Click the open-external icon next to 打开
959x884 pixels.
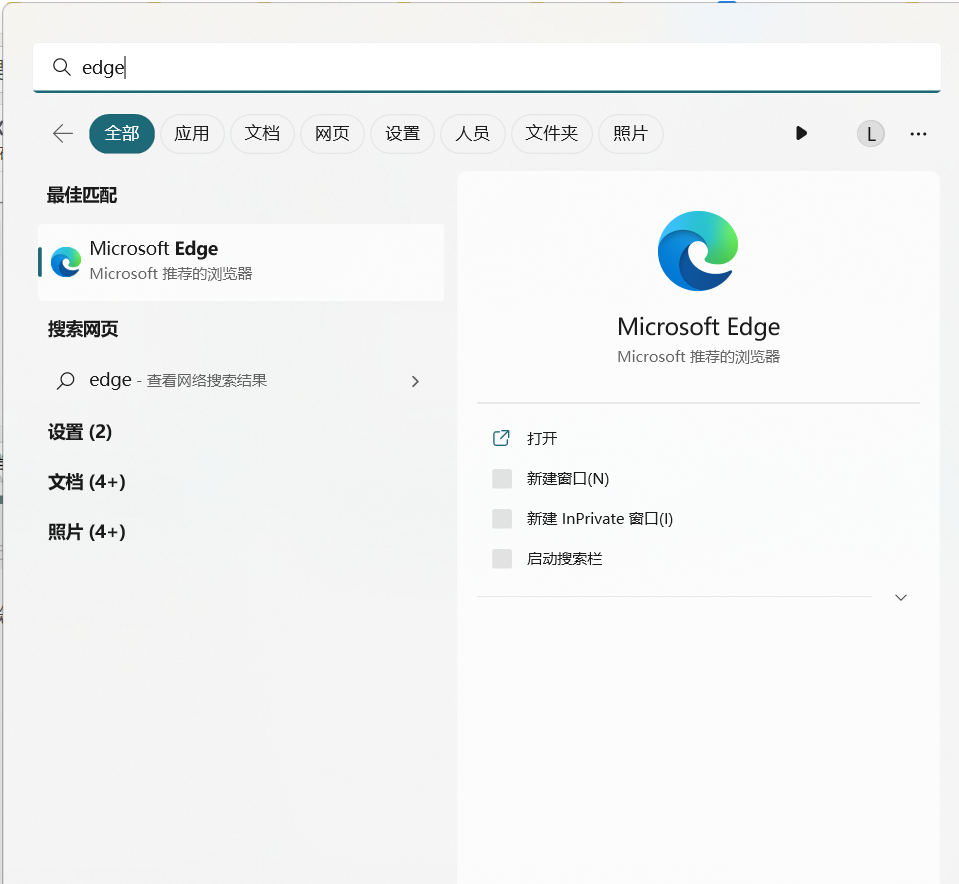pyautogui.click(x=501, y=438)
